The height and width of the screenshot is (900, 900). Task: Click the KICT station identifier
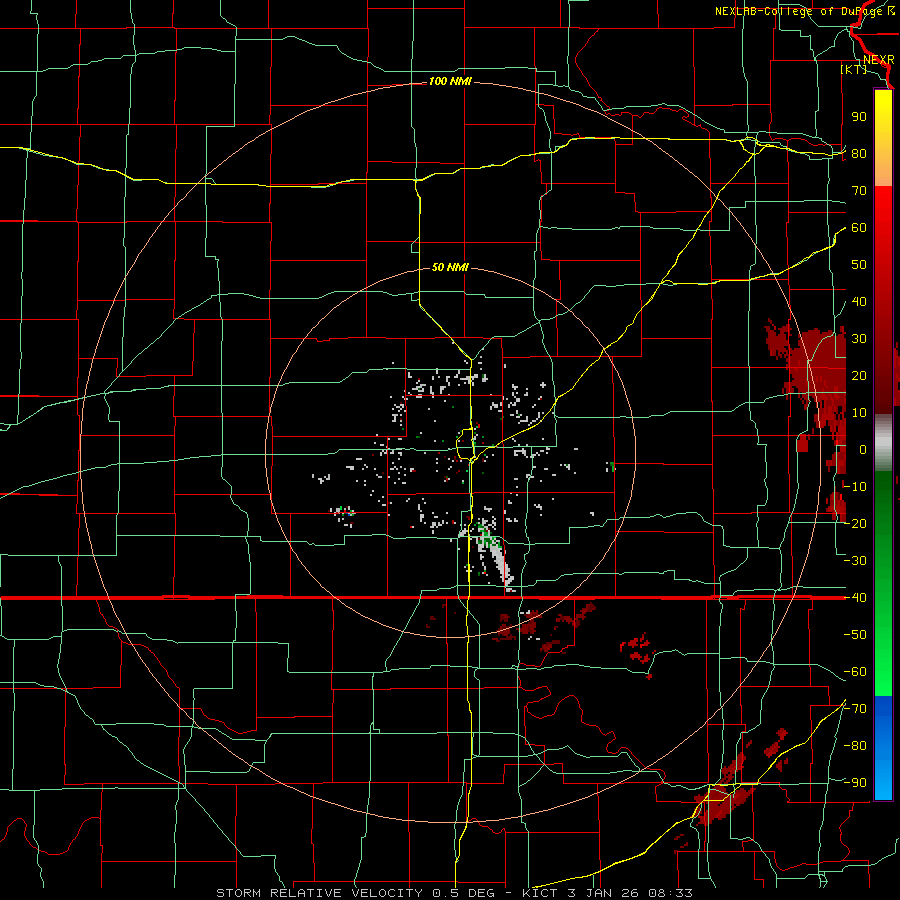540,893
